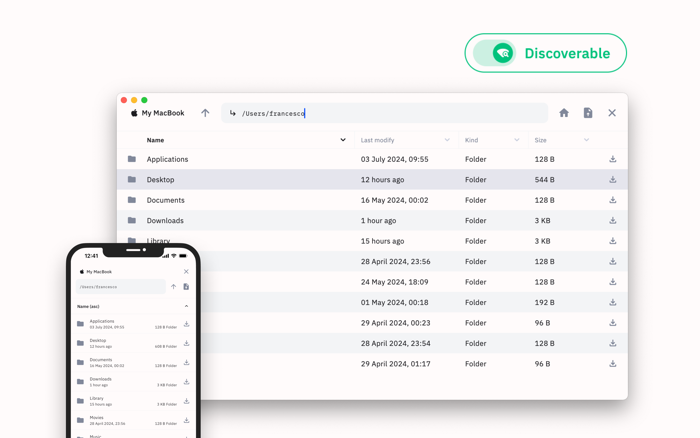Viewport: 700px width, 438px height.
Task: Close the desktop file browser with X
Action: (612, 113)
